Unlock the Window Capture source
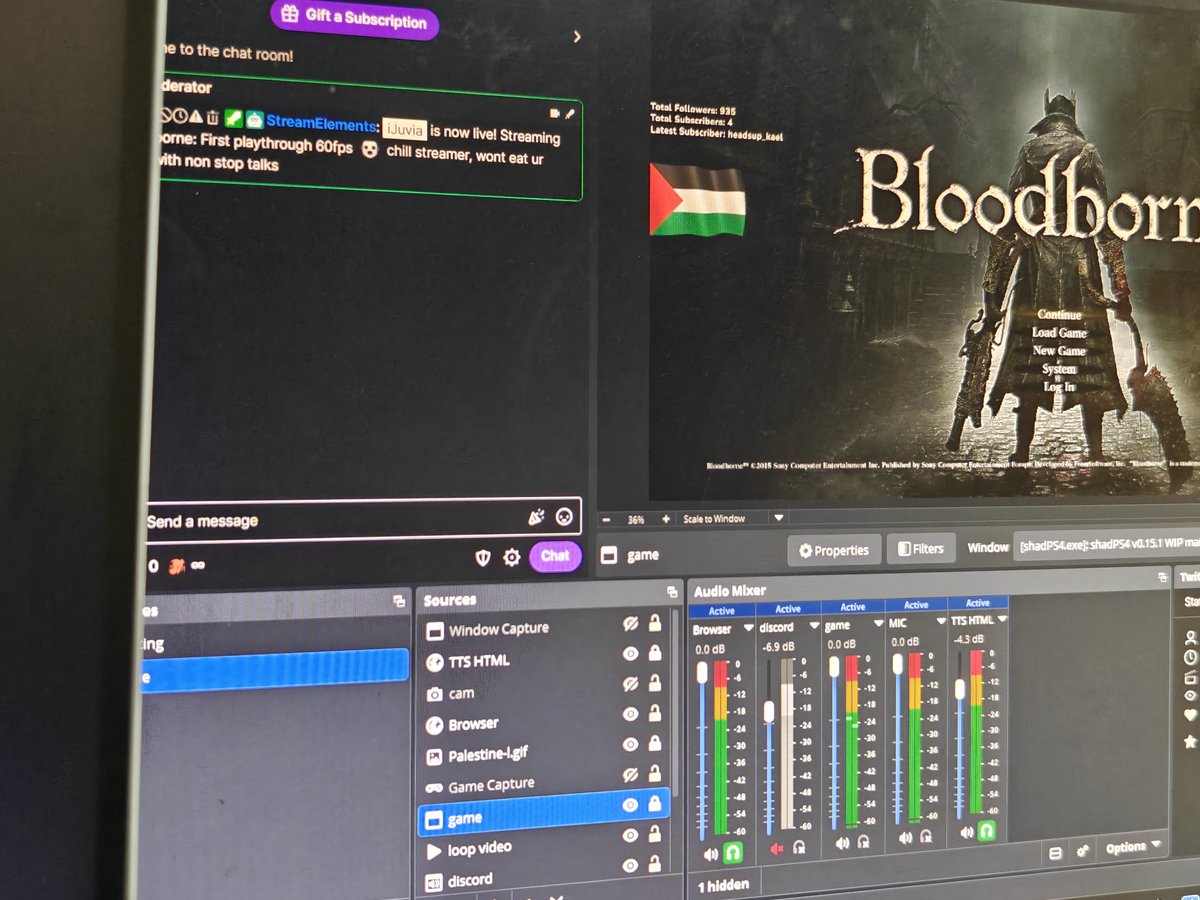Viewport: 1200px width, 900px height. (x=655, y=623)
